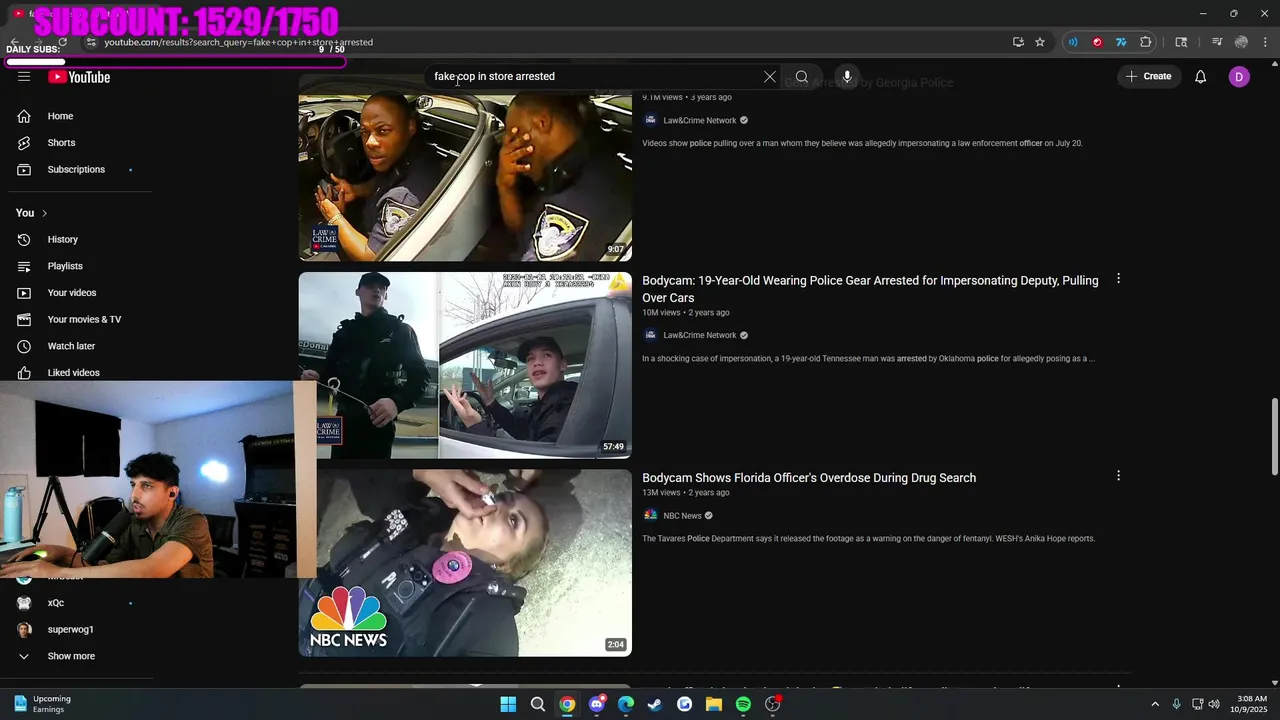Submit search with the magnifying glass button
This screenshot has height=720, width=1280.
pos(802,76)
